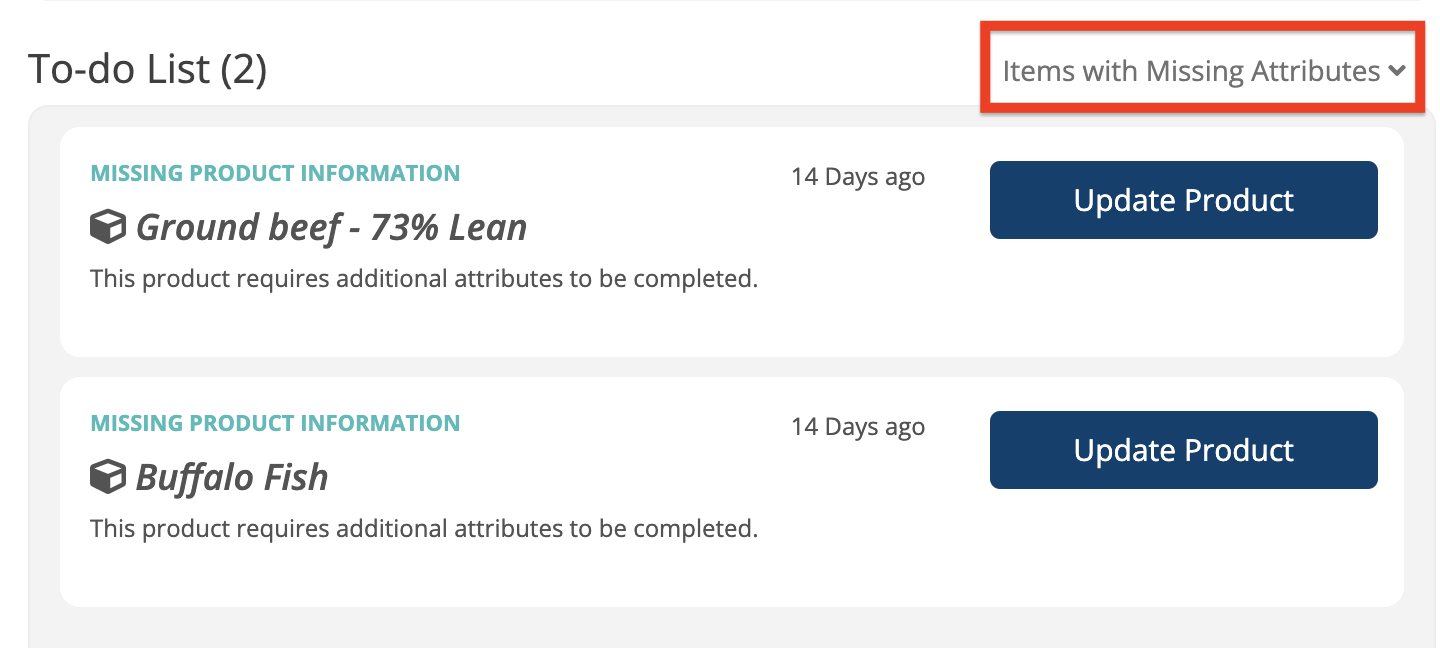Click the package icon beside Buffalo Fish

pyautogui.click(x=108, y=478)
